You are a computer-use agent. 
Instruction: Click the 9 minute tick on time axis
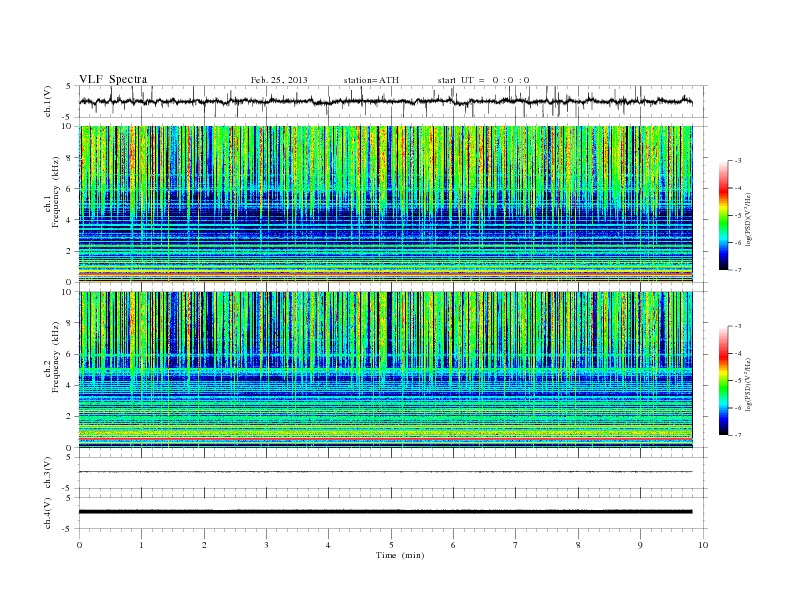coord(640,545)
